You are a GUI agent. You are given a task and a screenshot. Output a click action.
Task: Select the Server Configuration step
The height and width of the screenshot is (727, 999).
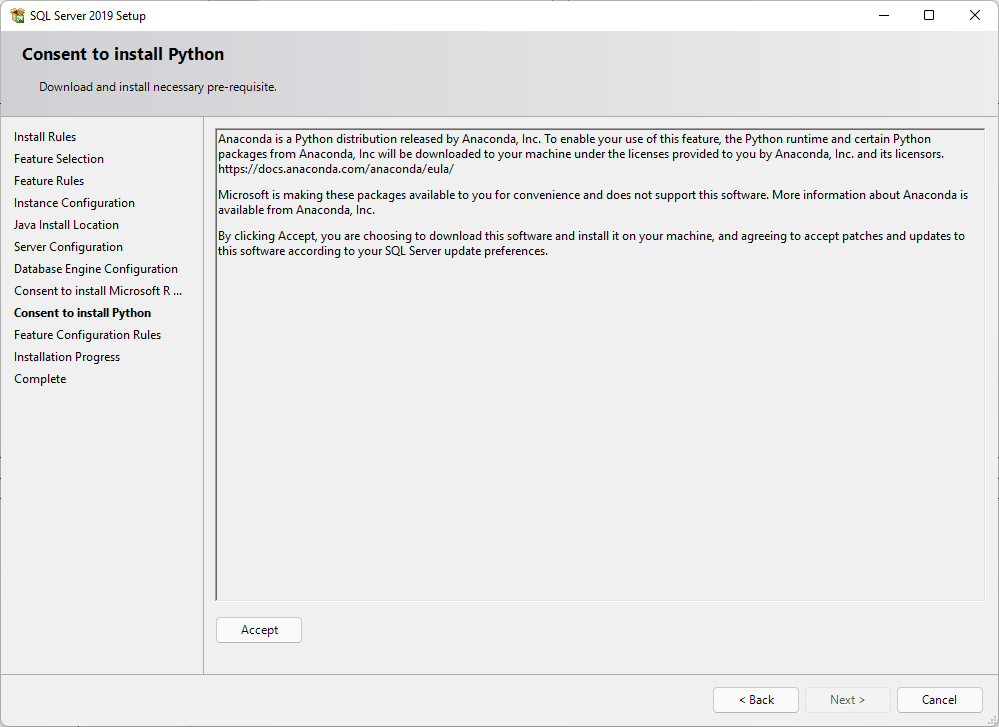[68, 247]
